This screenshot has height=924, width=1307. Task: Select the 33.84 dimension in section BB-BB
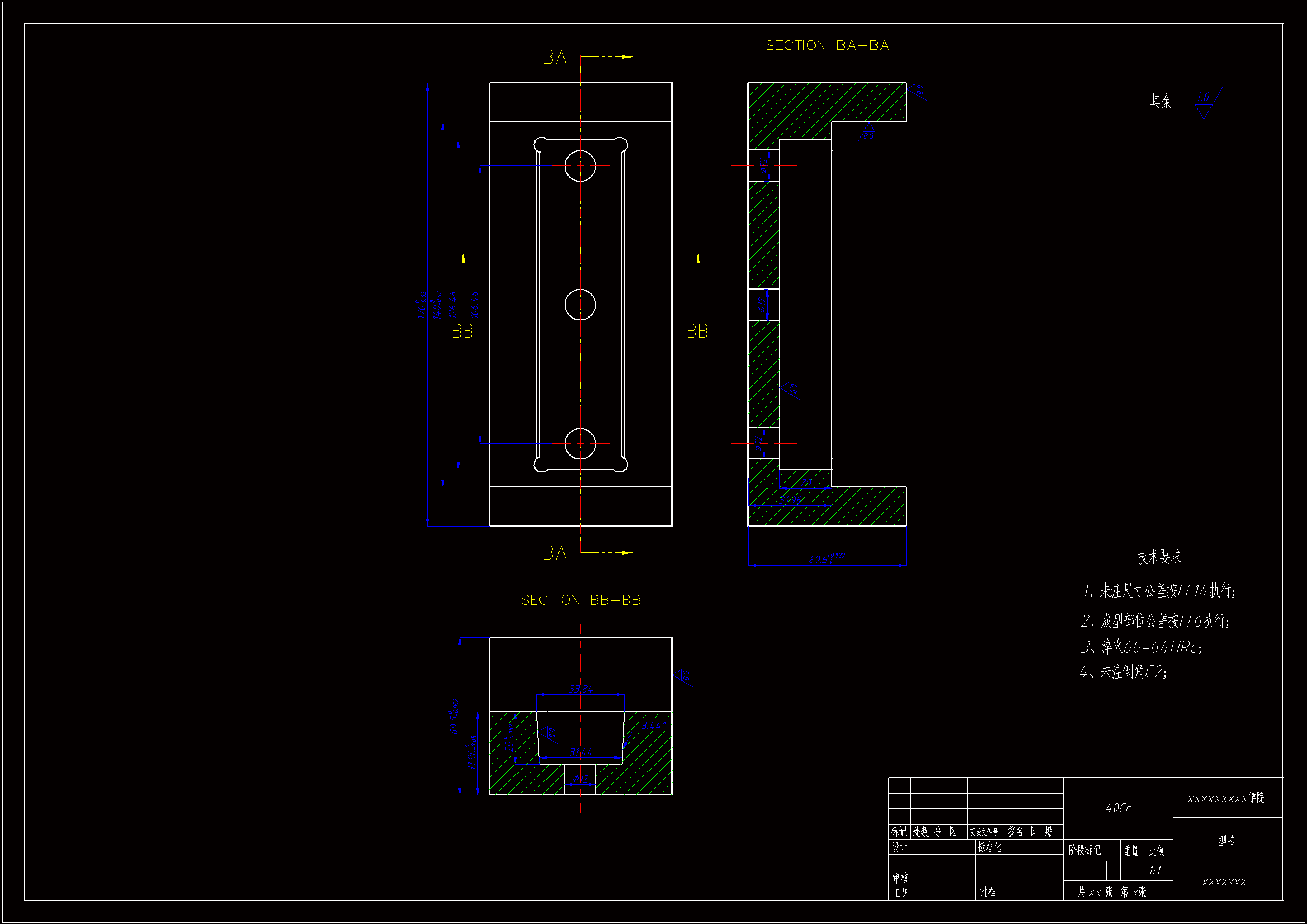(581, 689)
